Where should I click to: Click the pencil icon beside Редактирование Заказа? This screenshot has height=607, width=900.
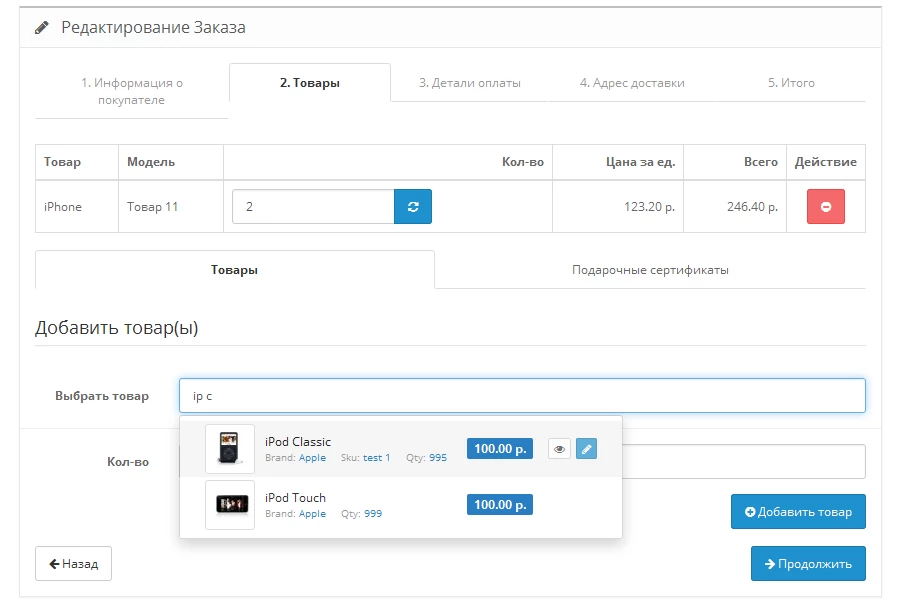42,28
